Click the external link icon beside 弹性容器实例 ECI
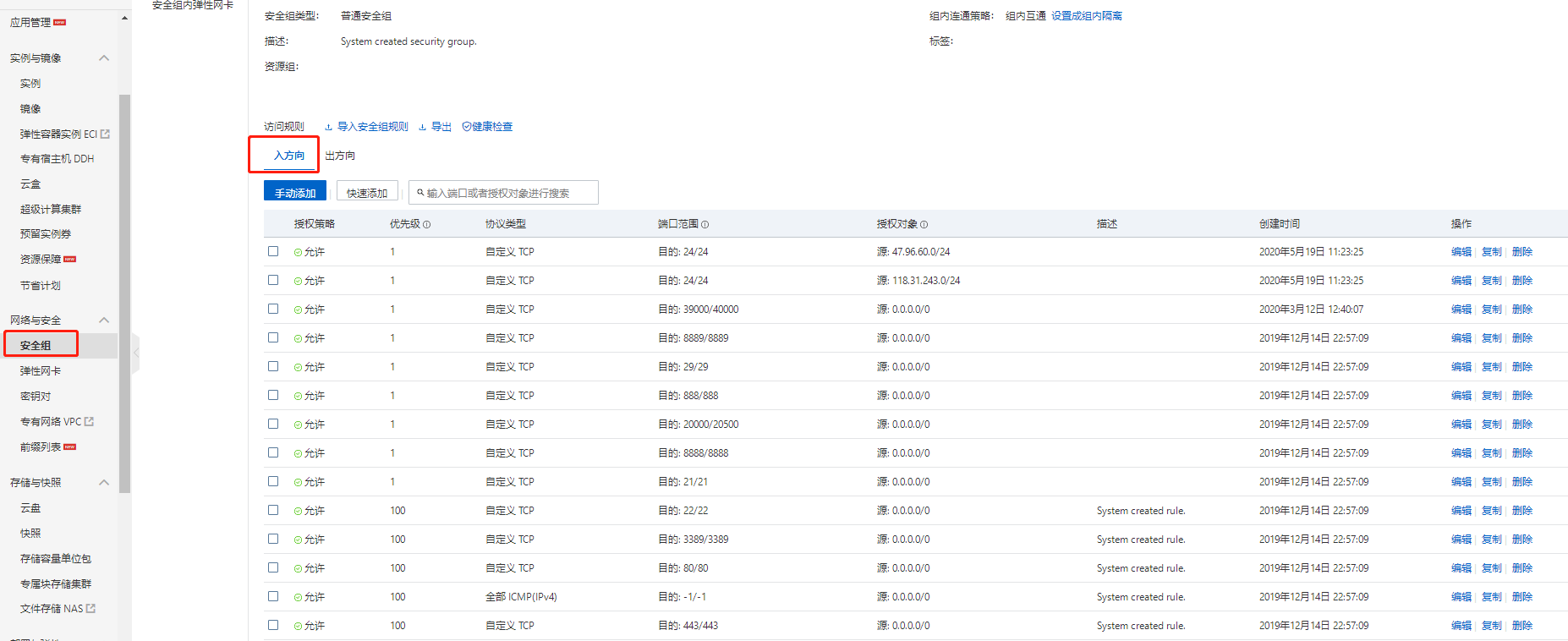Screen dimensions: 1568x641 tap(106, 134)
